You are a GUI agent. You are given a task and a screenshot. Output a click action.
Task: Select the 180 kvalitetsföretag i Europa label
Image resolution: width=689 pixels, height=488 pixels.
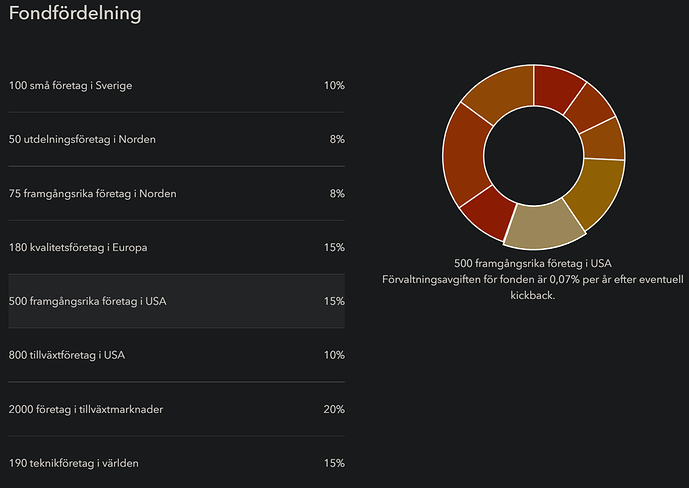point(78,248)
